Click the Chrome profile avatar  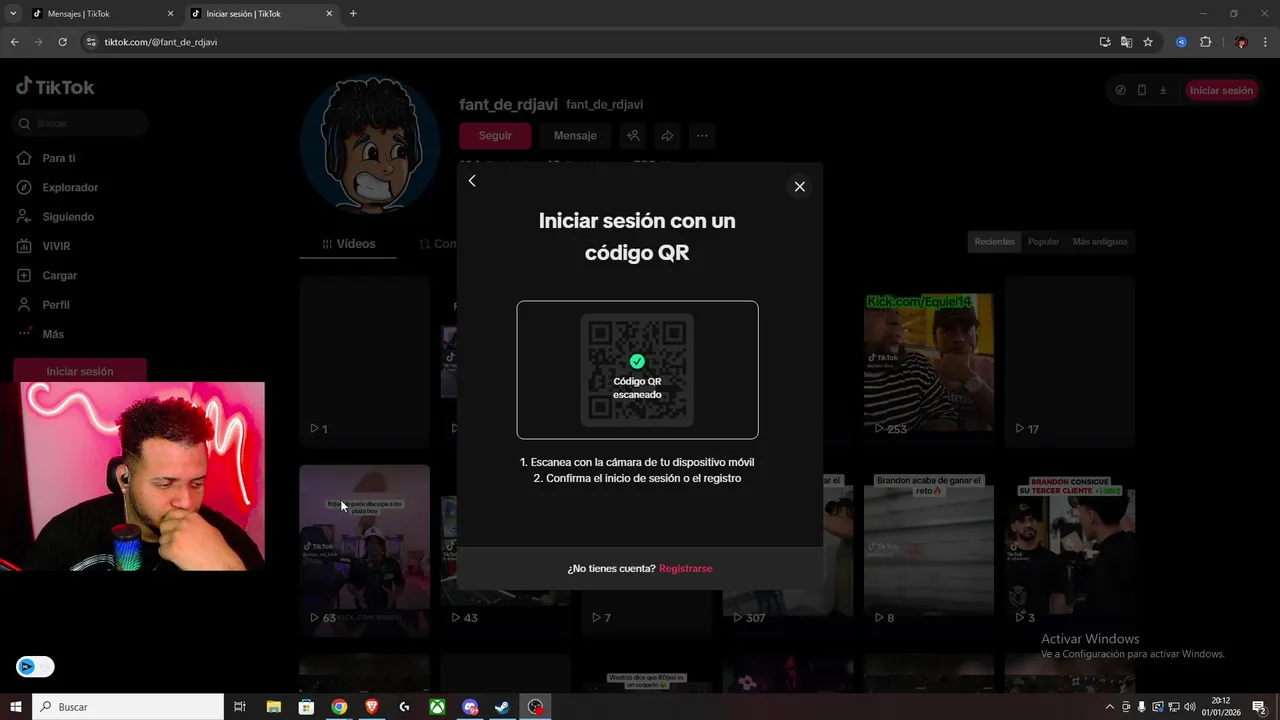coord(1241,42)
